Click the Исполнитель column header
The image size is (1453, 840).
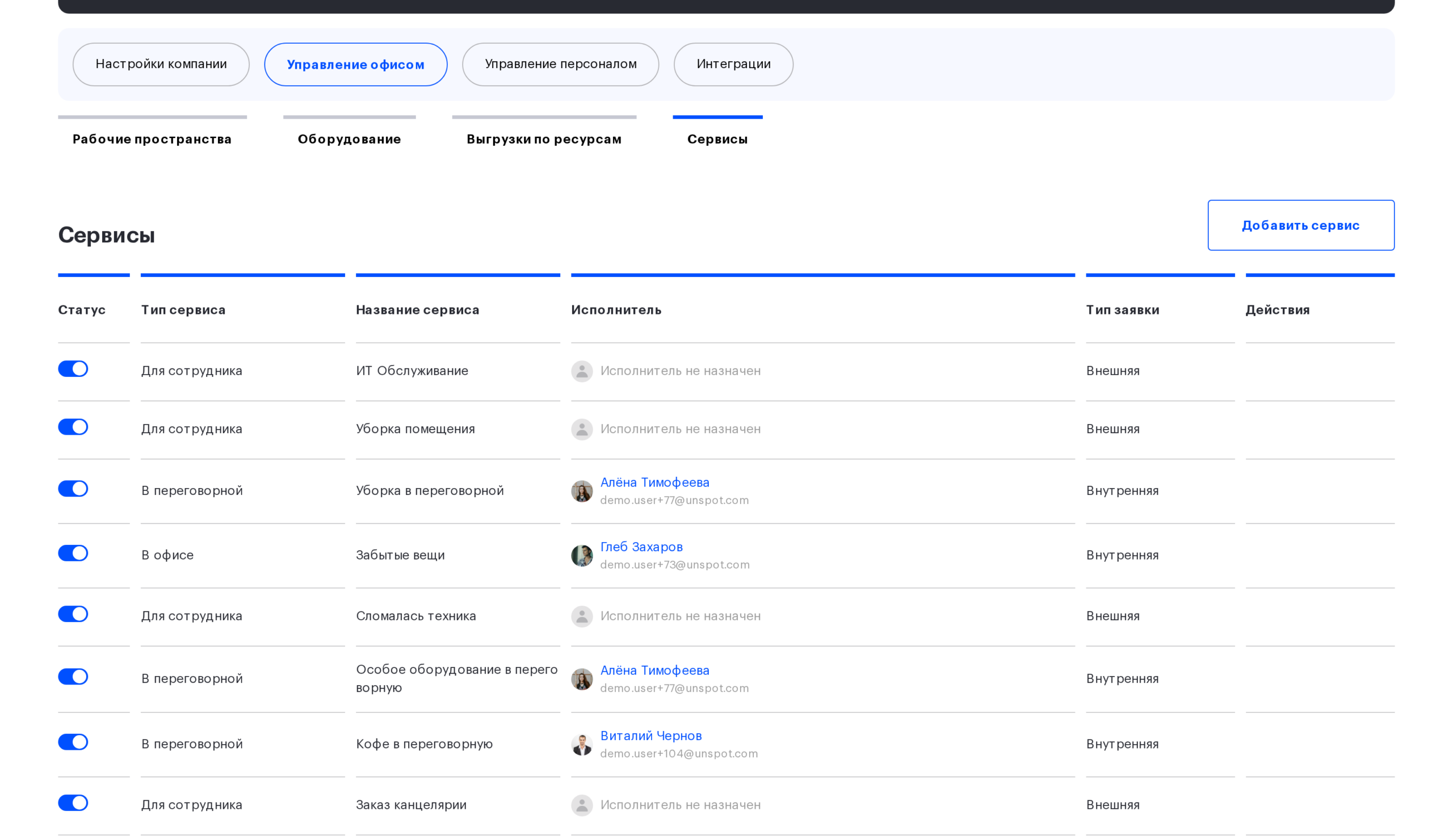point(616,309)
